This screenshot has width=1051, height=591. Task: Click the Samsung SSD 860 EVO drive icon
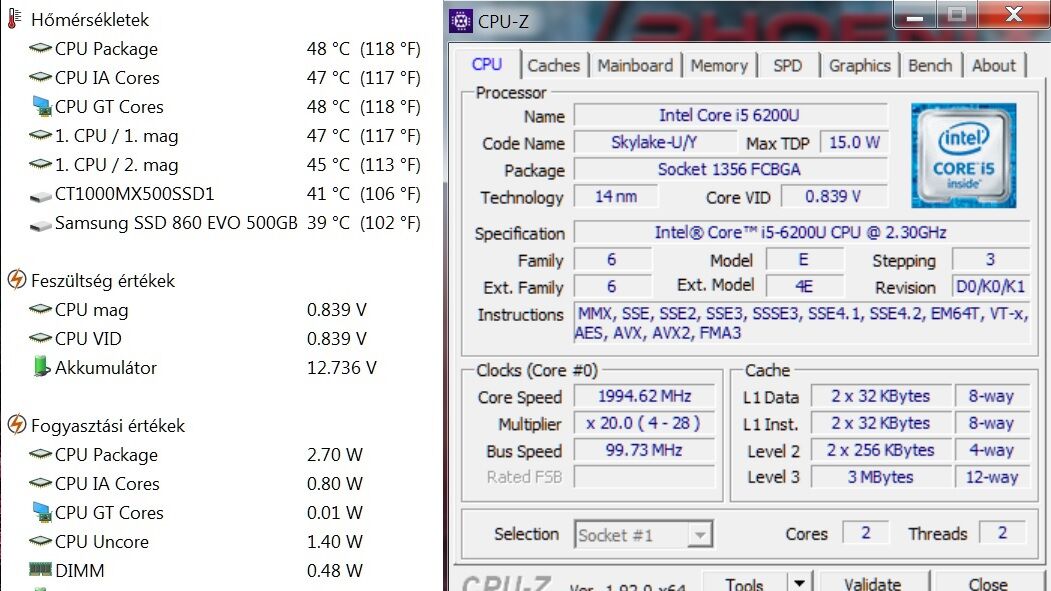click(41, 225)
